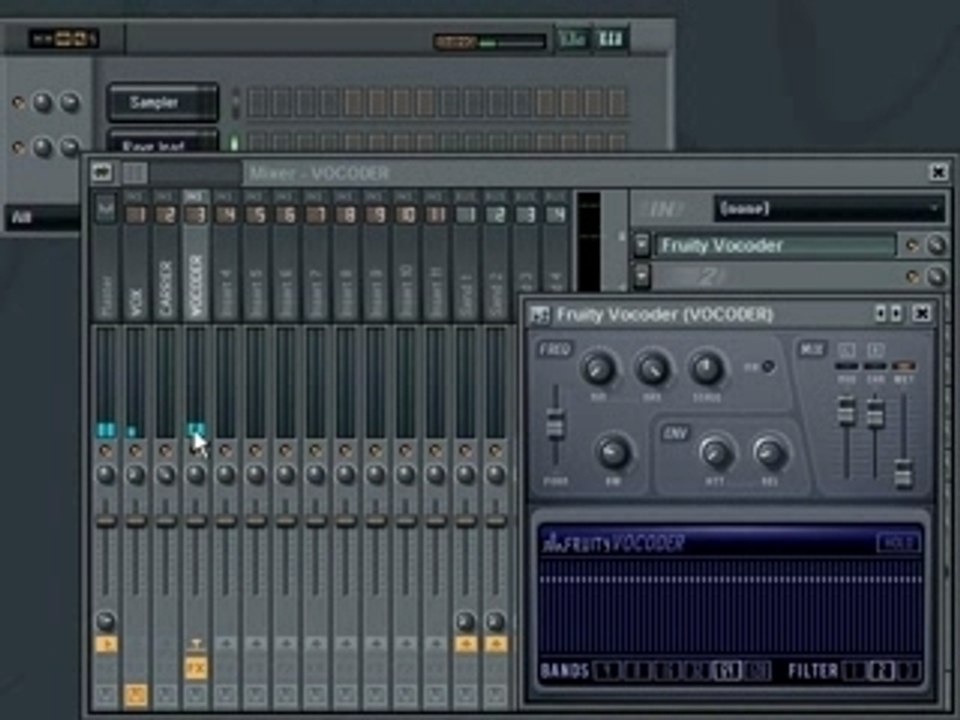Open the All channel filter dropdown
The height and width of the screenshot is (720, 960).
pos(43,217)
